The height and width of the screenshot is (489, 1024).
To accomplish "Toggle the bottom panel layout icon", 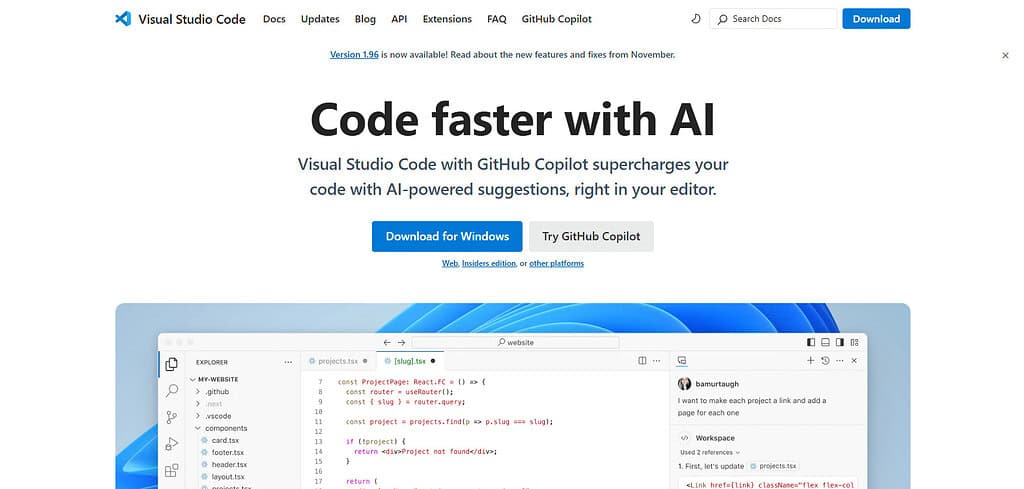I will pos(825,342).
